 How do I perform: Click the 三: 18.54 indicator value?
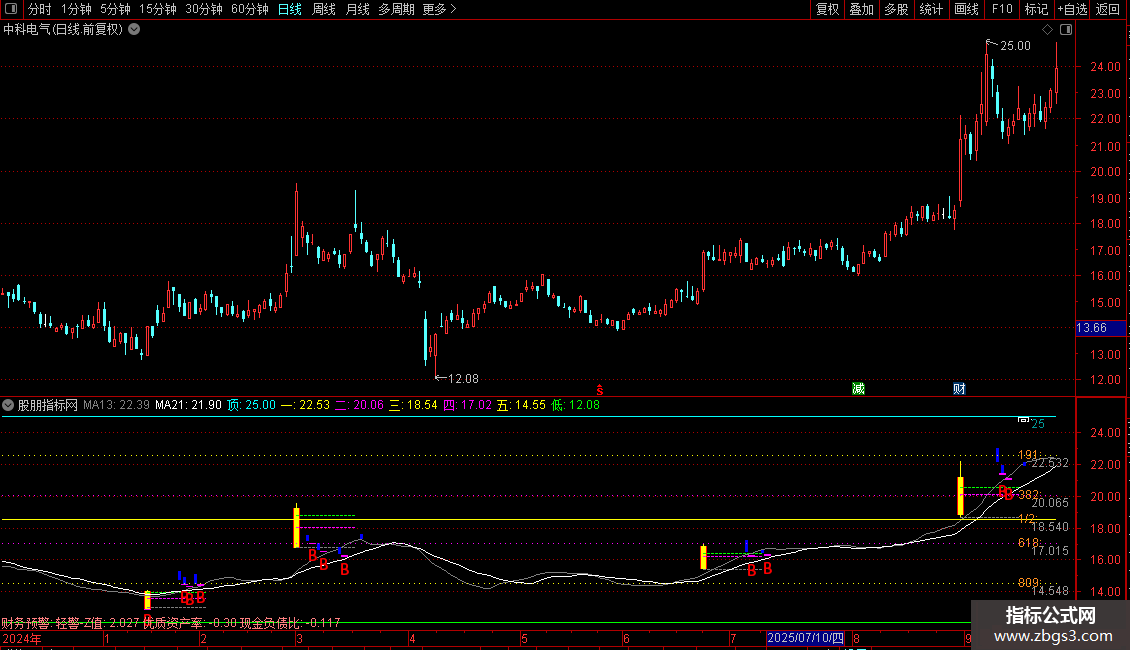point(413,405)
